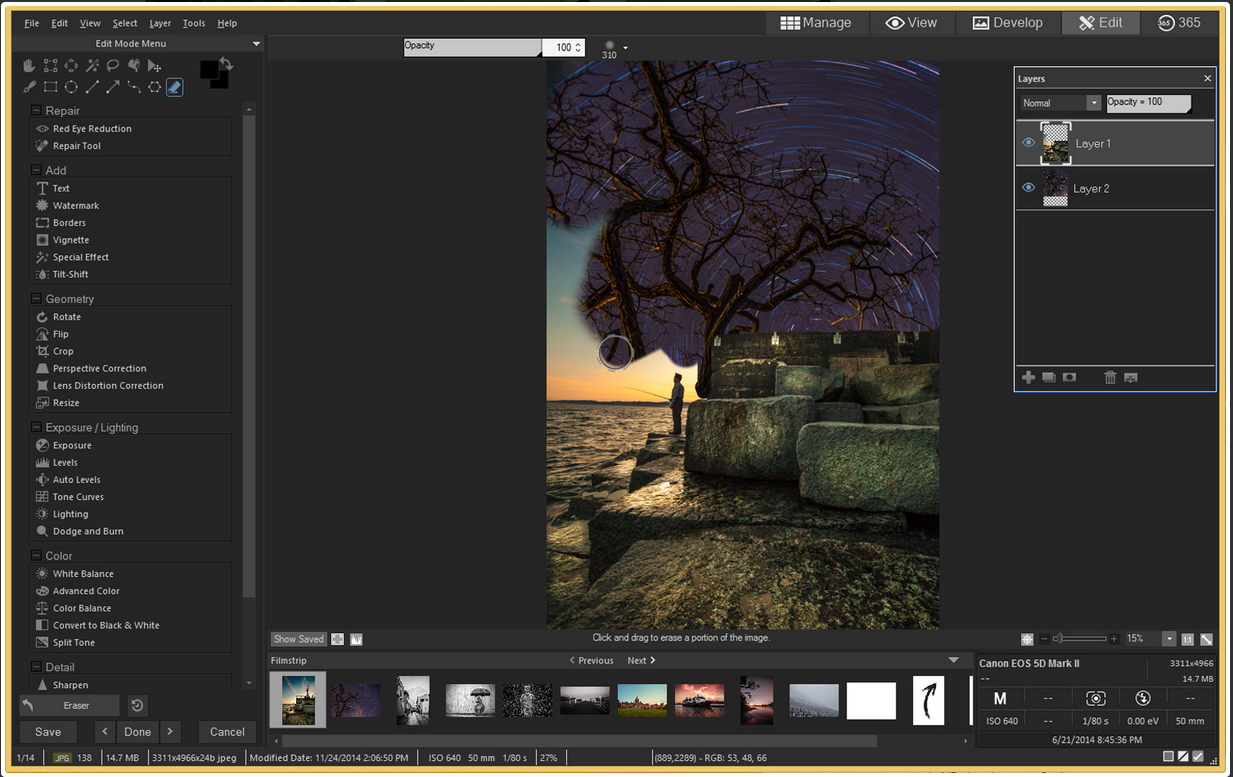Viewport: 1233px width, 777px height.
Task: Open the Edit Mode Menu dropdown
Action: (x=256, y=44)
